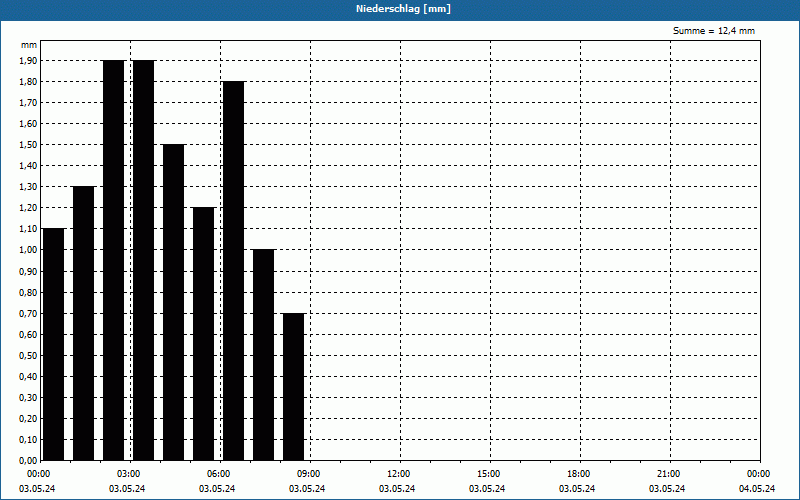The width and height of the screenshot is (800, 500).
Task: Select the "06:00" time label on x-axis
Action: (x=218, y=474)
